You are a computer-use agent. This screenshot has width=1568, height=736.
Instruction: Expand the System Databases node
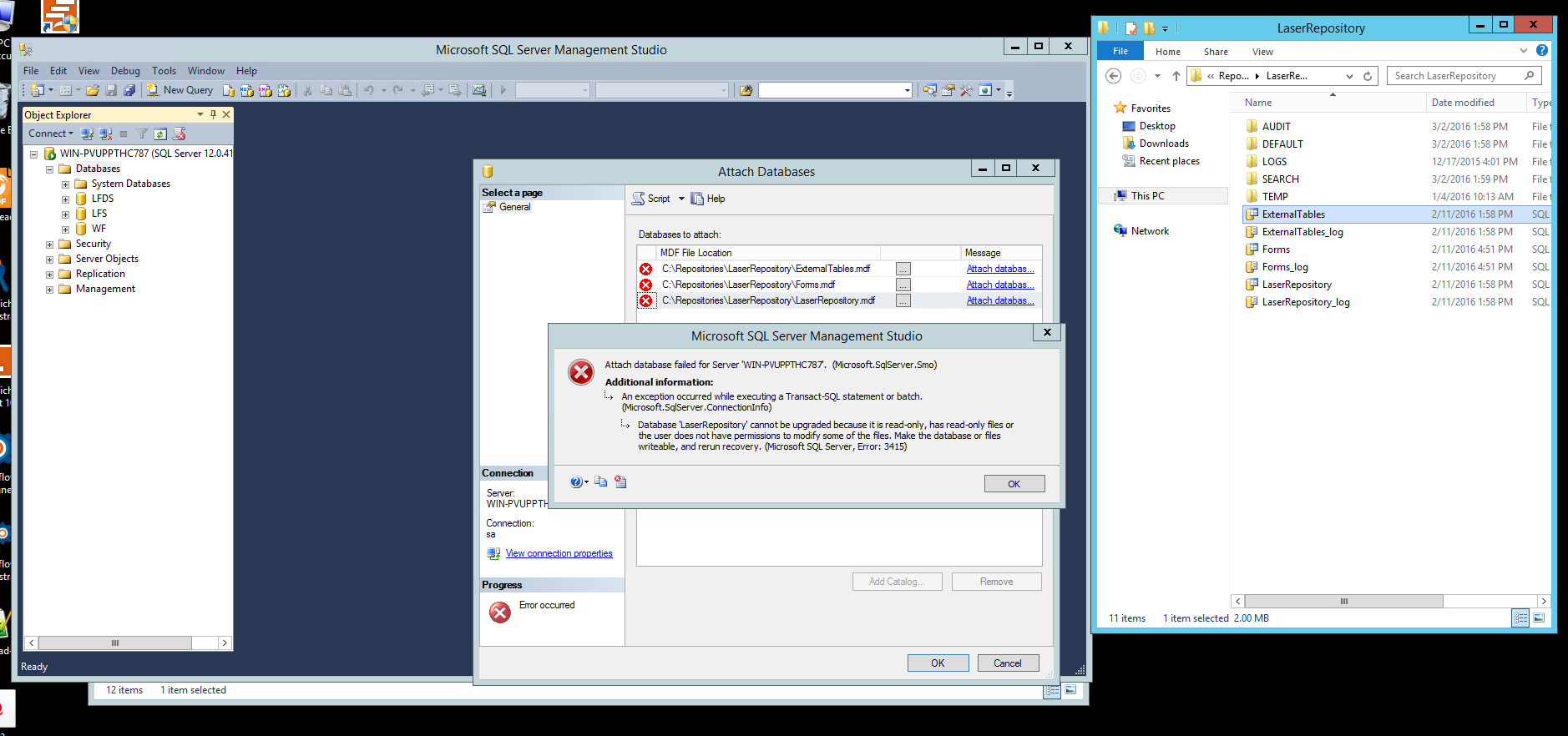point(65,184)
